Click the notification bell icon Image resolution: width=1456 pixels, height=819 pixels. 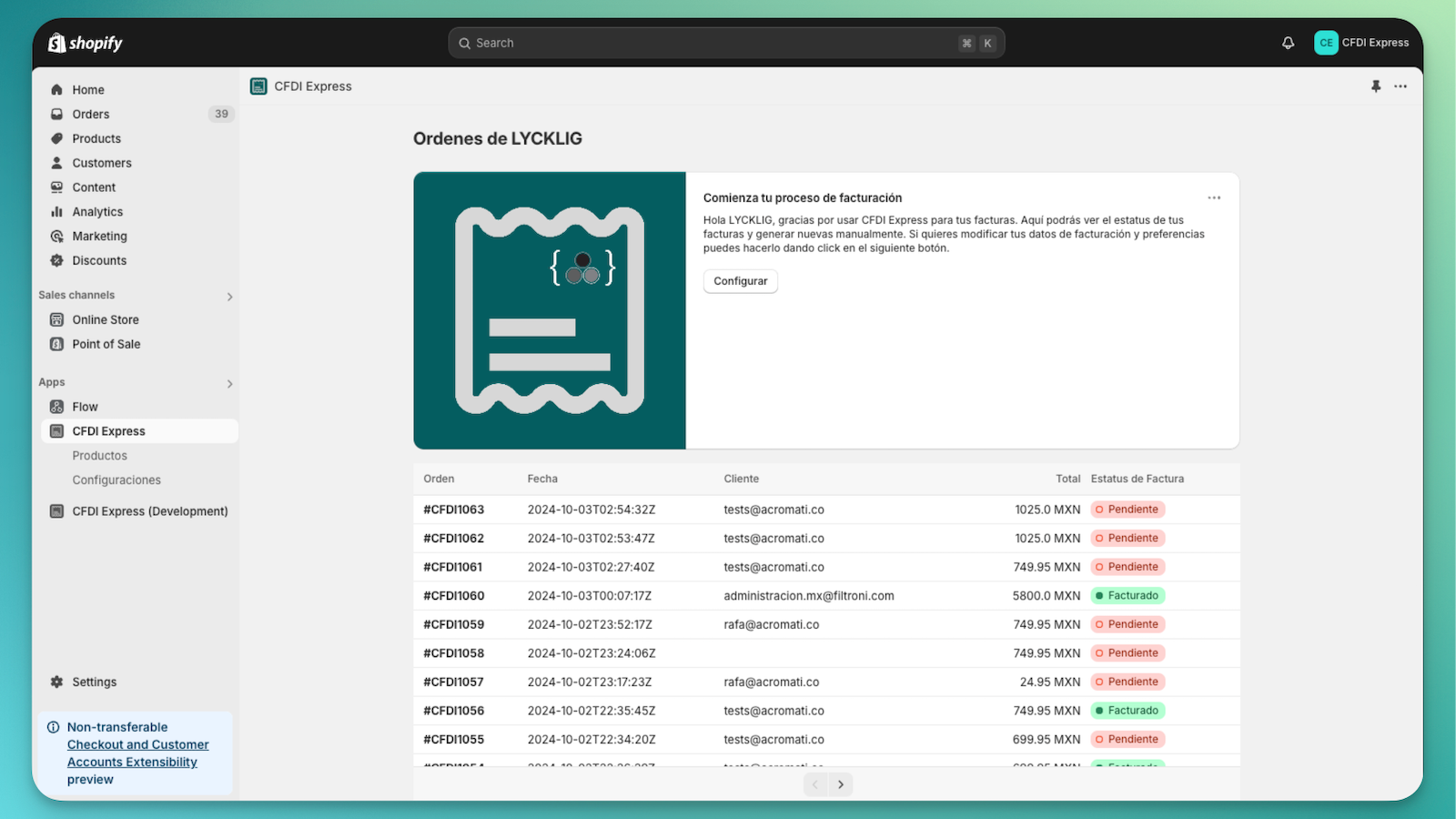pos(1288,43)
